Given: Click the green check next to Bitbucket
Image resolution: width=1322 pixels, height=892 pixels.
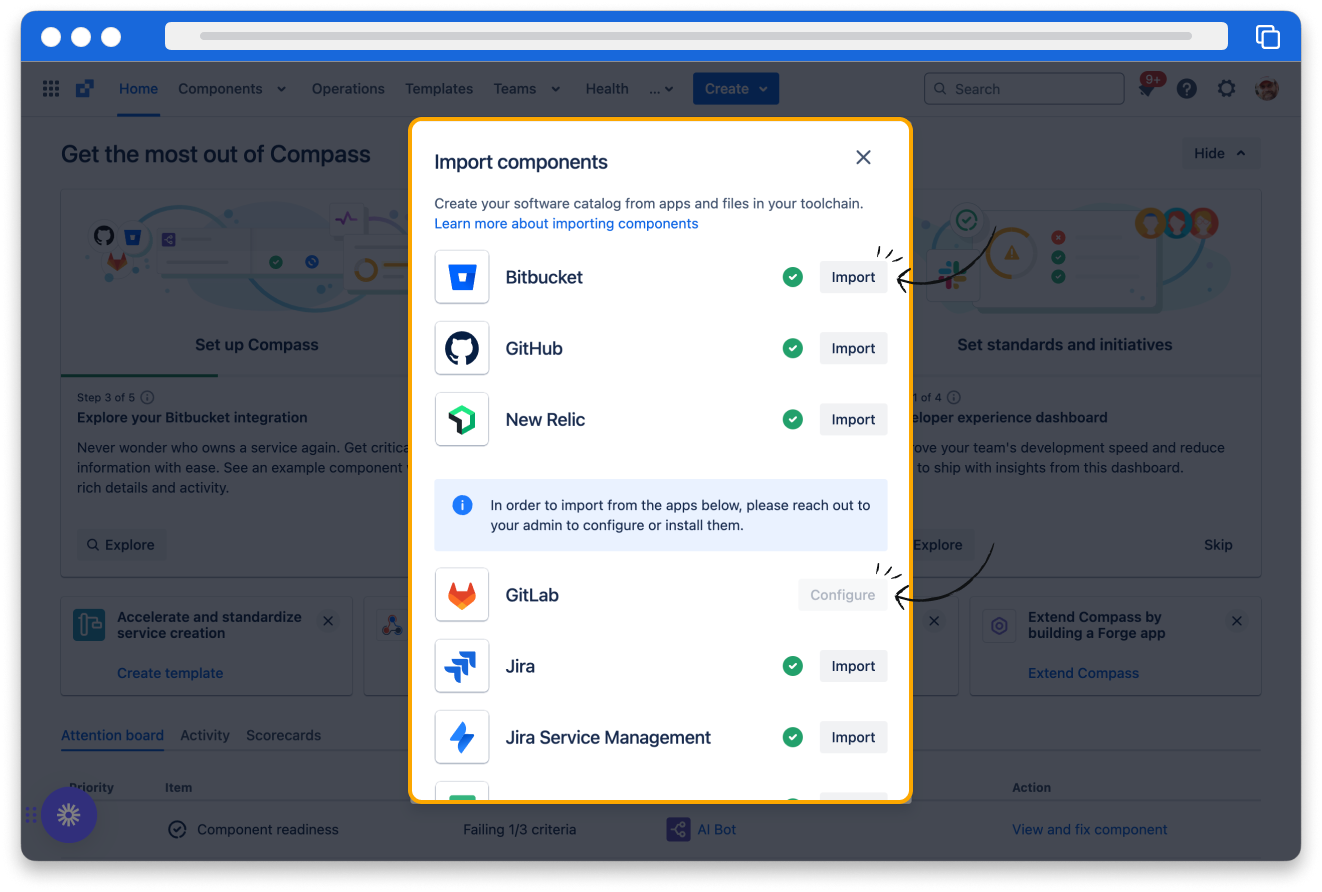Looking at the screenshot, I should [793, 277].
